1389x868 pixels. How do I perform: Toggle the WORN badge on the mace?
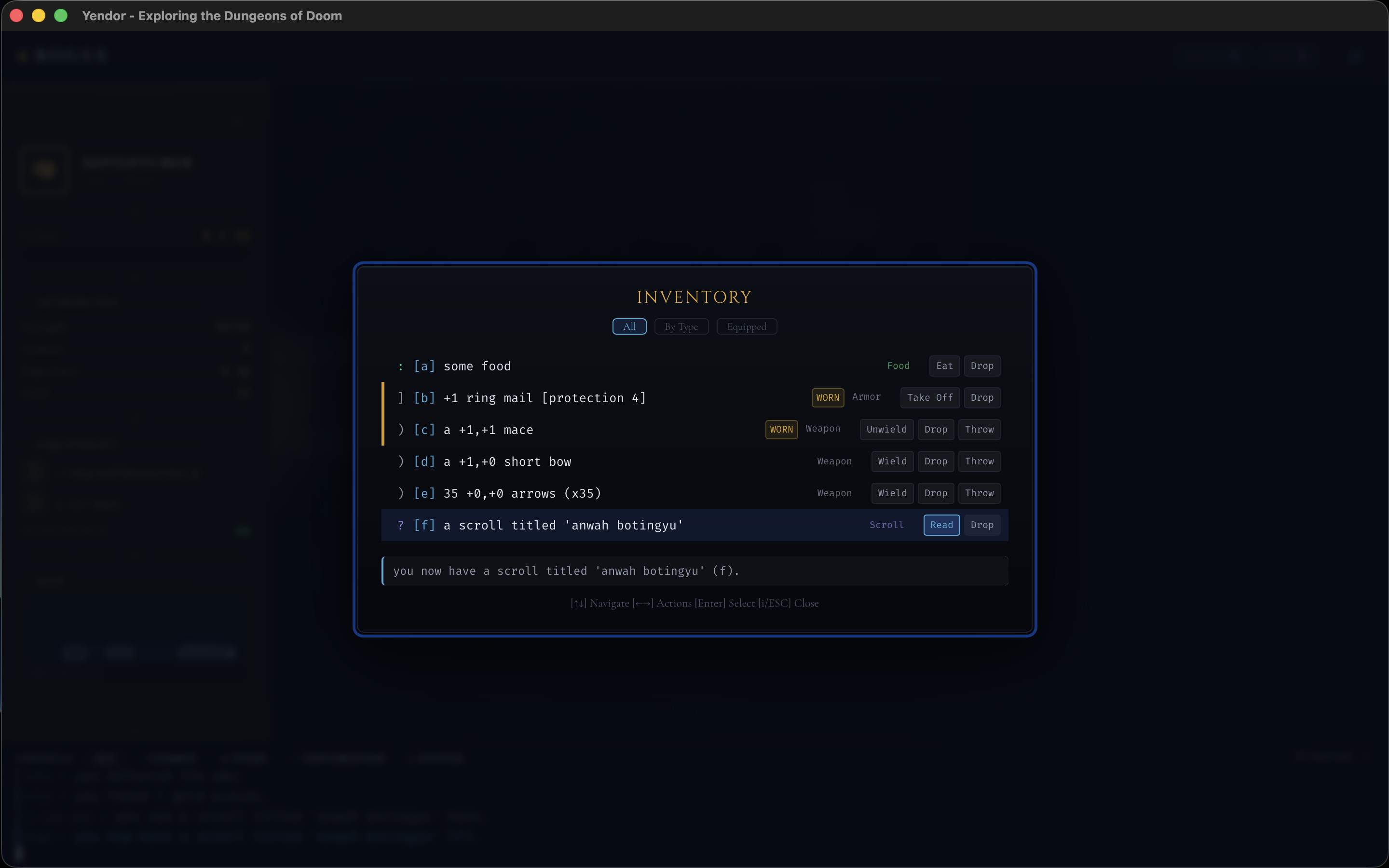(x=781, y=429)
